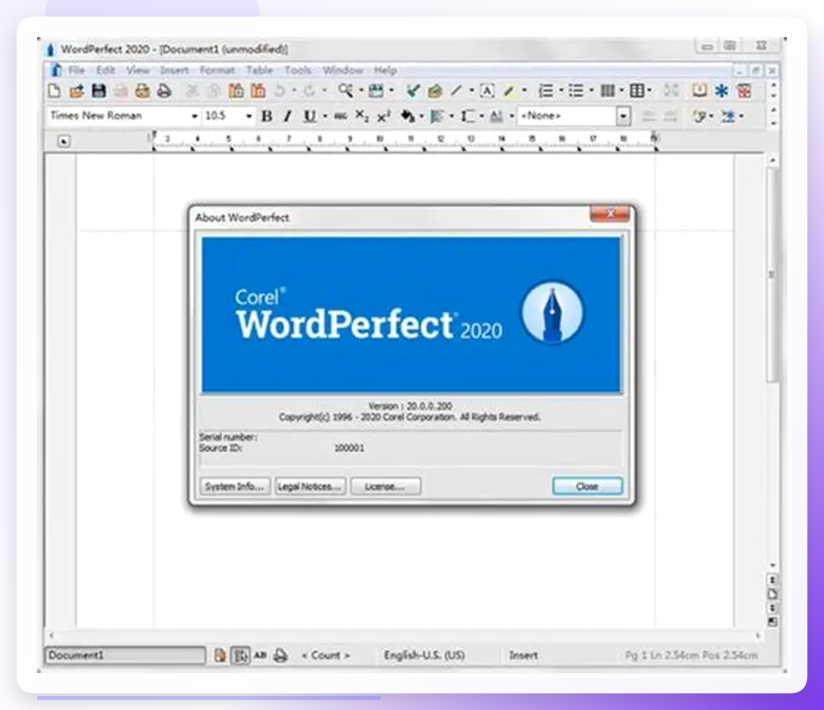Open the File menu
Screen dimensions: 824x710
point(76,70)
